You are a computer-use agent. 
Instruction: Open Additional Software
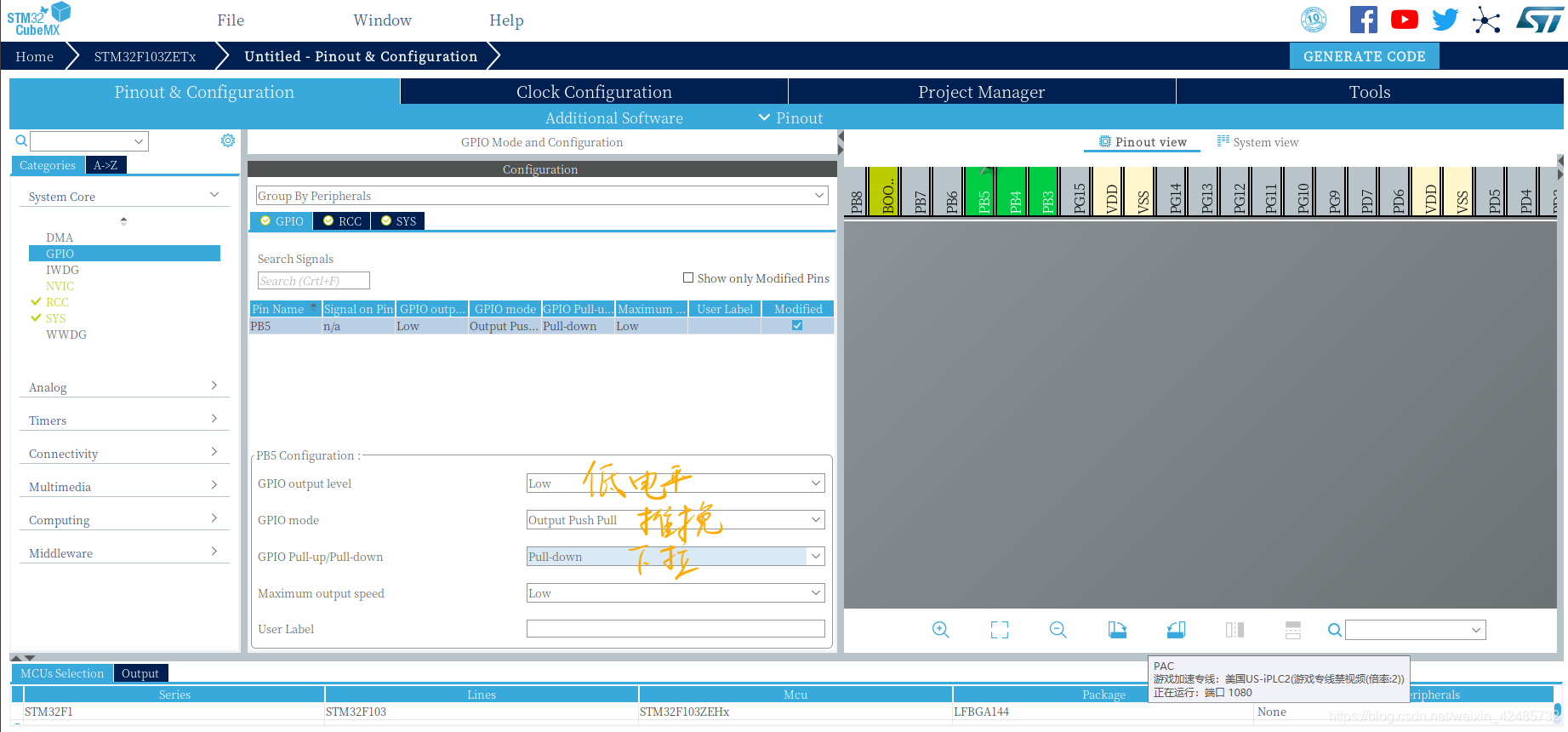[613, 118]
